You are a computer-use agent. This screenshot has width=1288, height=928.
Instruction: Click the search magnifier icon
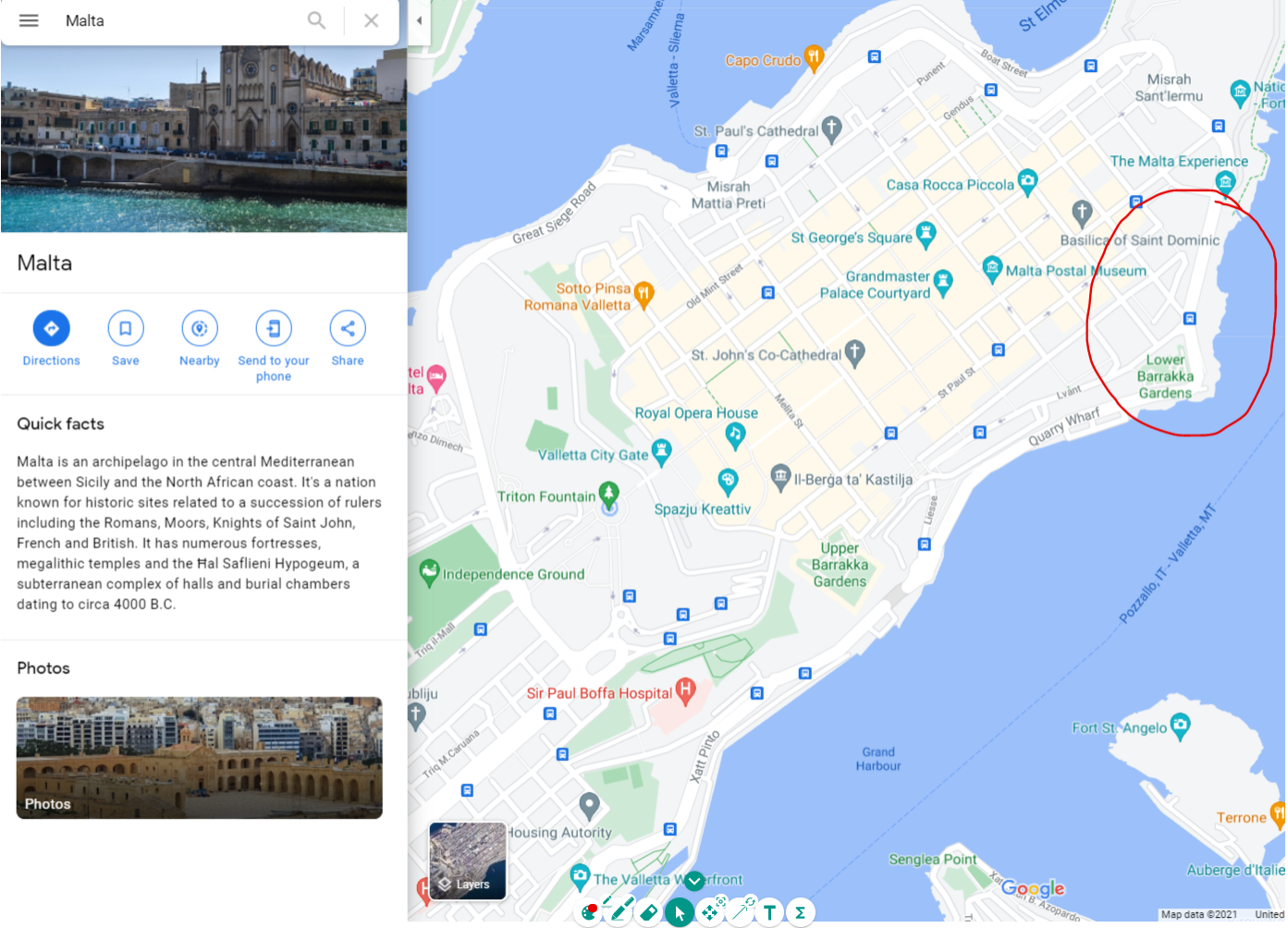316,20
